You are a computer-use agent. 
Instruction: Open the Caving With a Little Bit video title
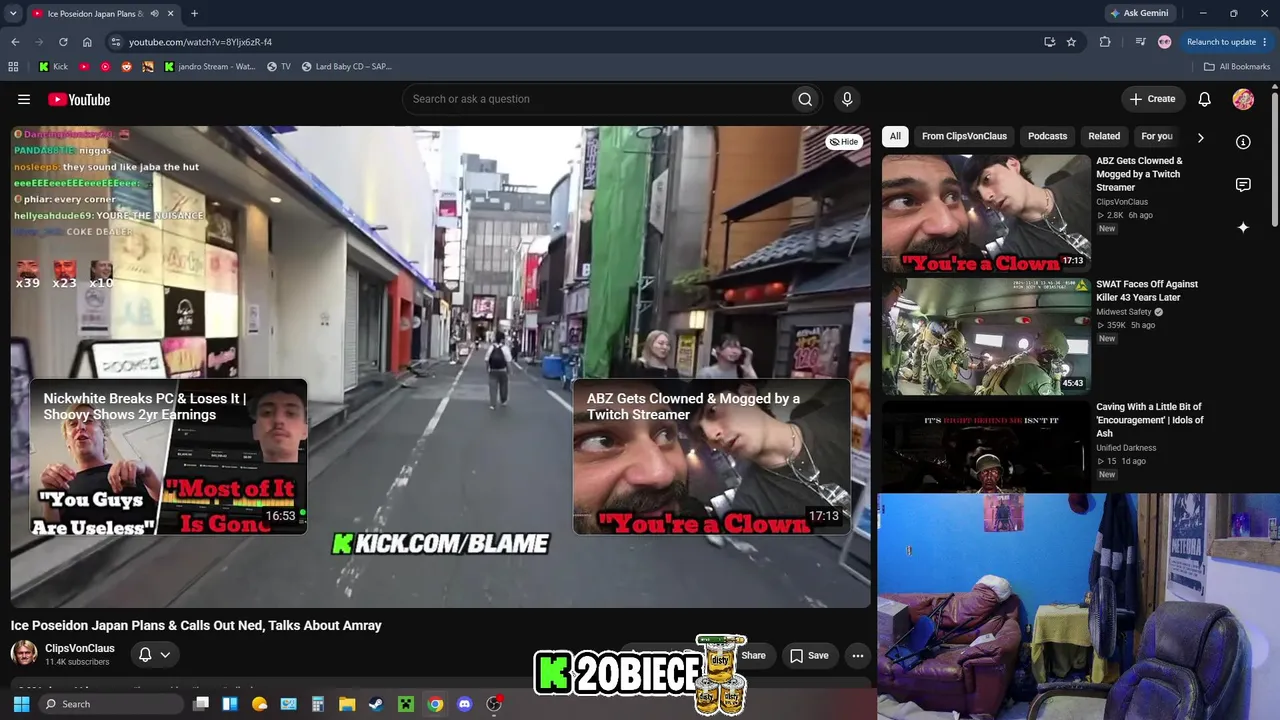click(x=1150, y=420)
